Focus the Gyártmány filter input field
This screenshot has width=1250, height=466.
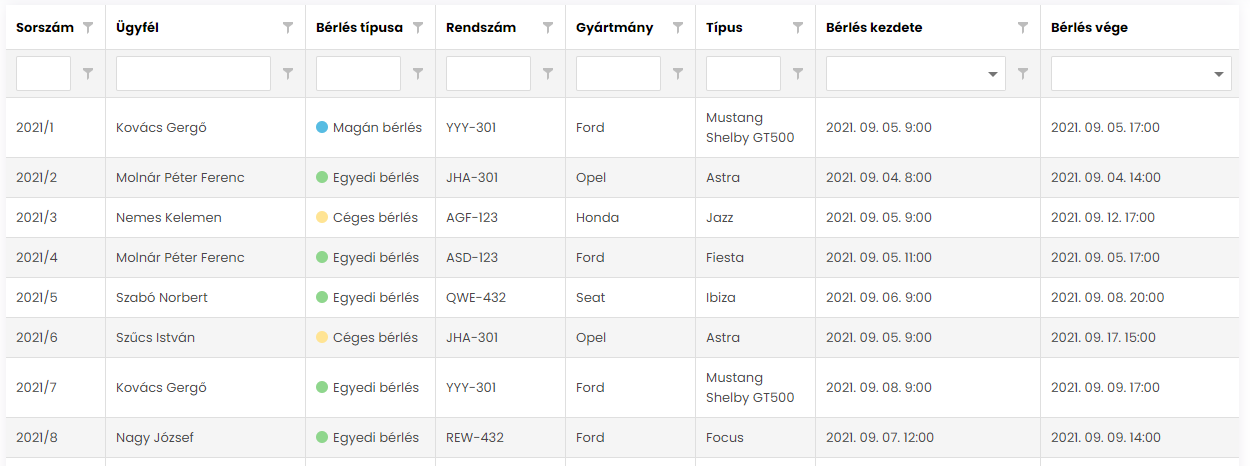(x=618, y=74)
